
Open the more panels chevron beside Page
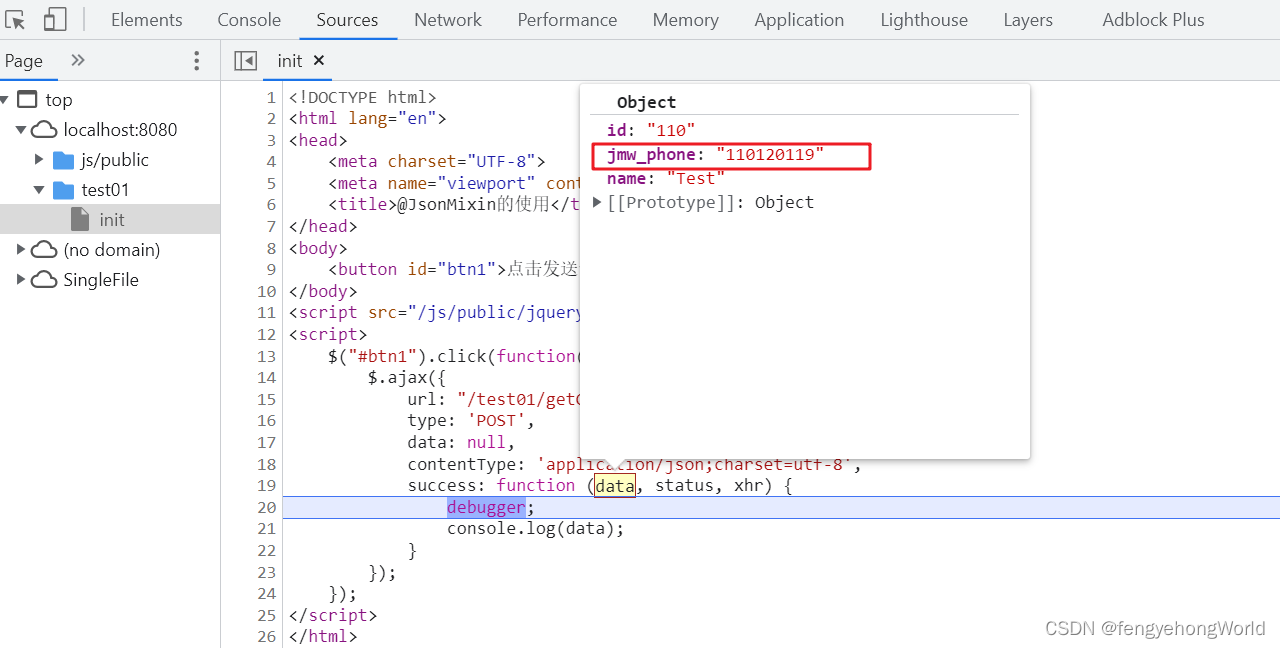tap(78, 60)
